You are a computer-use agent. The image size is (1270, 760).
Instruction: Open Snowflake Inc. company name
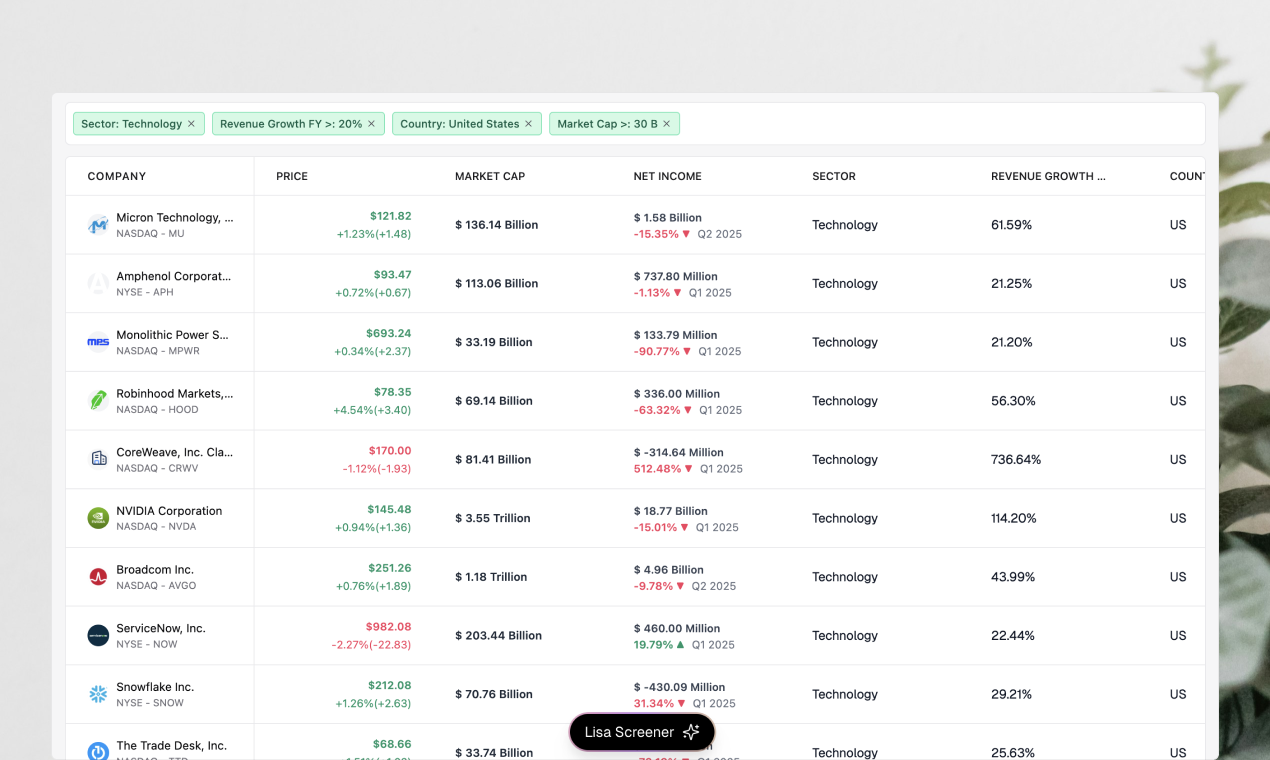(155, 687)
